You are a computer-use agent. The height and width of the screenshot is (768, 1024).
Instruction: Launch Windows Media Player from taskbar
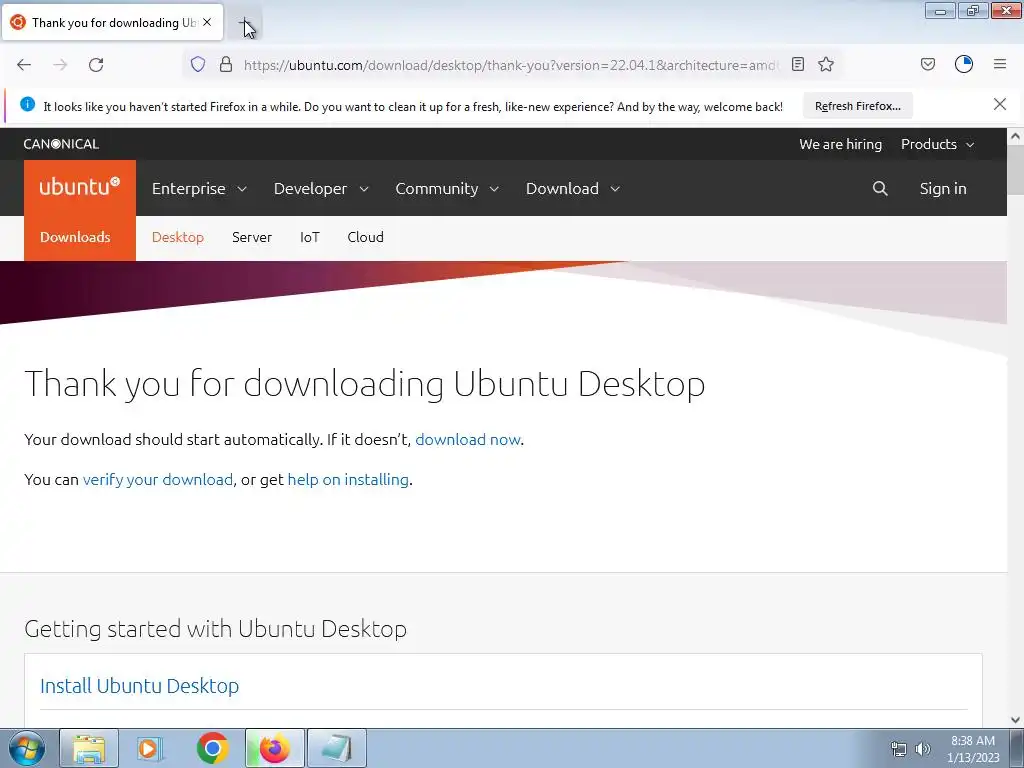[150, 748]
